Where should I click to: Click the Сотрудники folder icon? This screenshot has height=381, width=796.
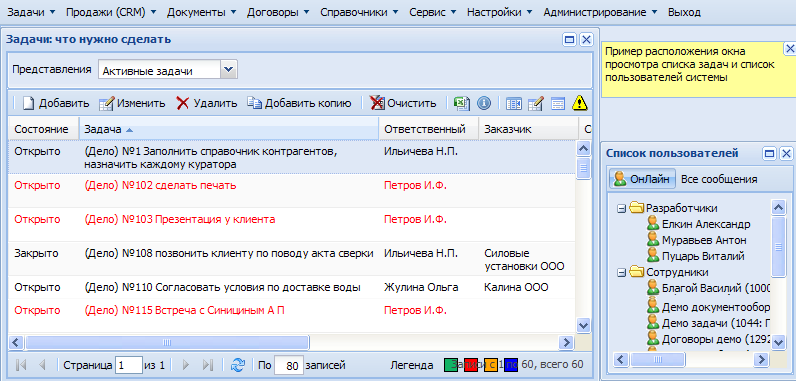637,272
